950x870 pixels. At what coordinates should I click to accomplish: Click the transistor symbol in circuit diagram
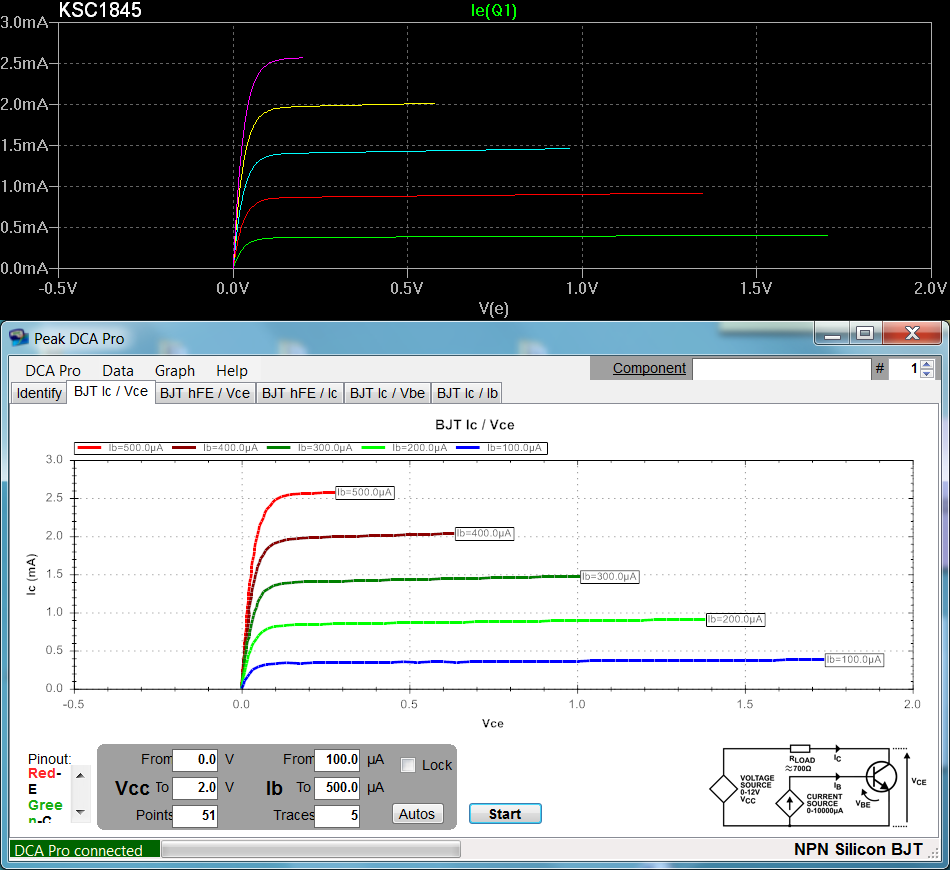click(881, 776)
